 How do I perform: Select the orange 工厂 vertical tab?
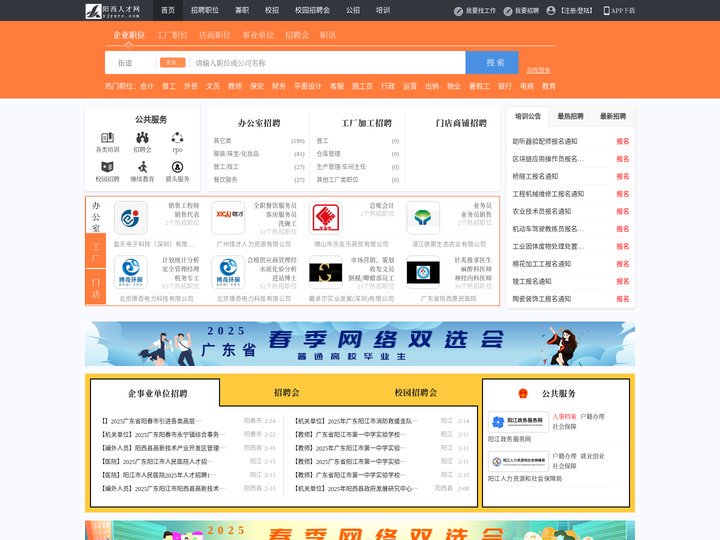click(96, 252)
